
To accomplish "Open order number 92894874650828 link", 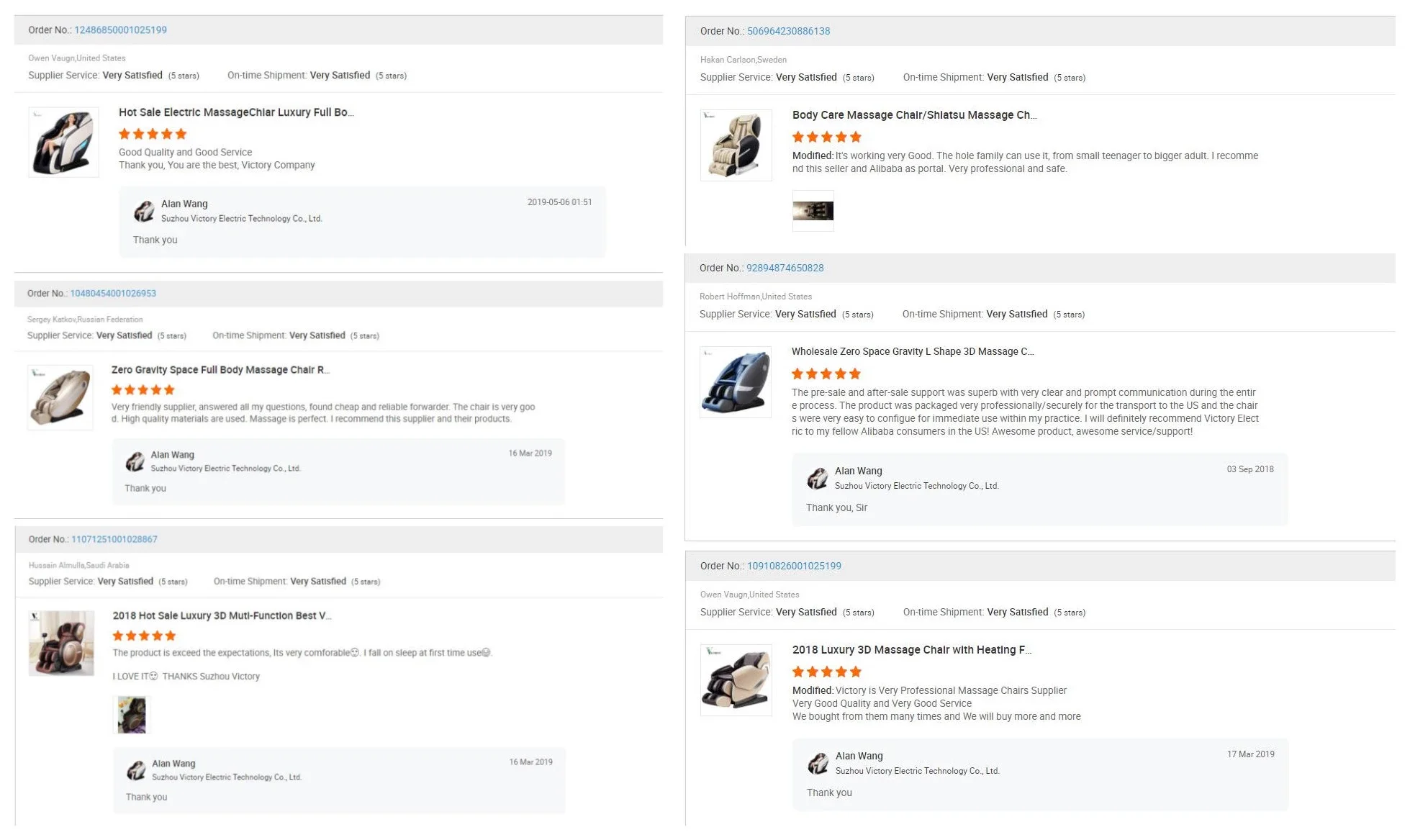I will click(785, 268).
